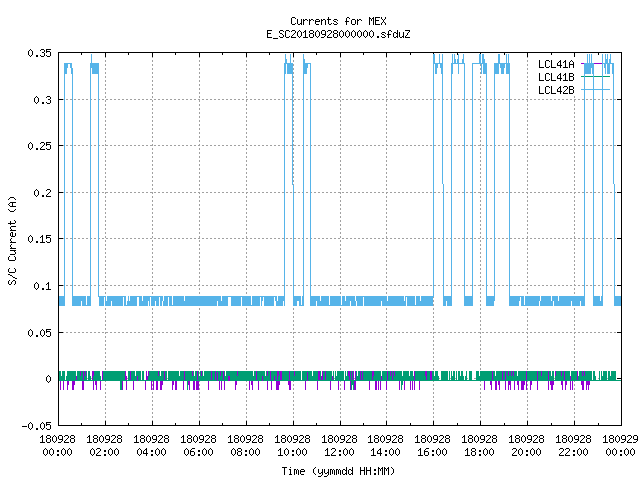Screen dimensions: 640x480
Task: Click the 0.25 y-axis tick value
Action: coord(40,146)
